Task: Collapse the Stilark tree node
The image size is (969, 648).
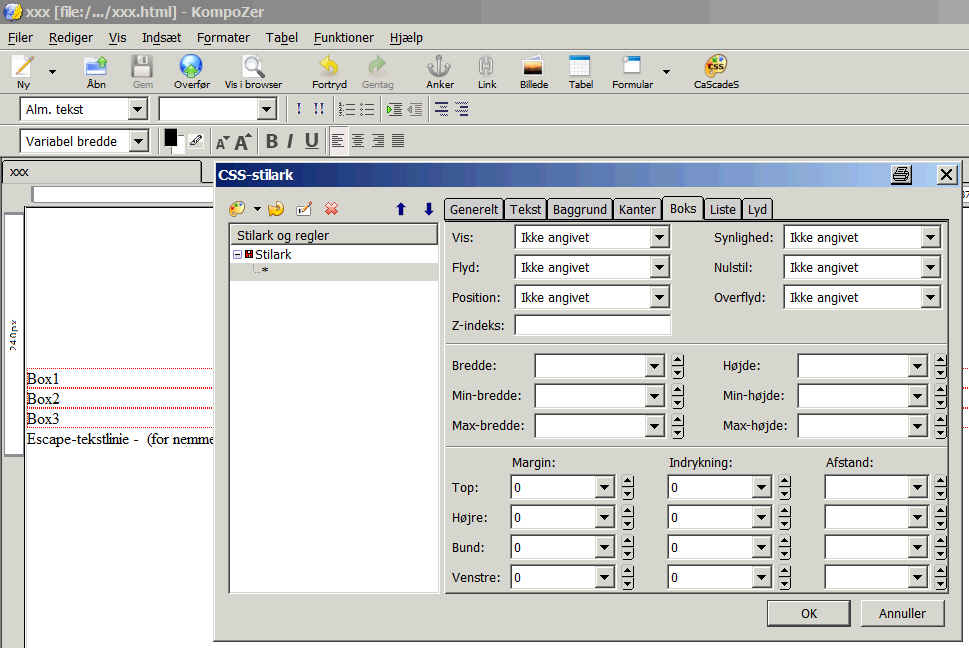Action: (238, 255)
